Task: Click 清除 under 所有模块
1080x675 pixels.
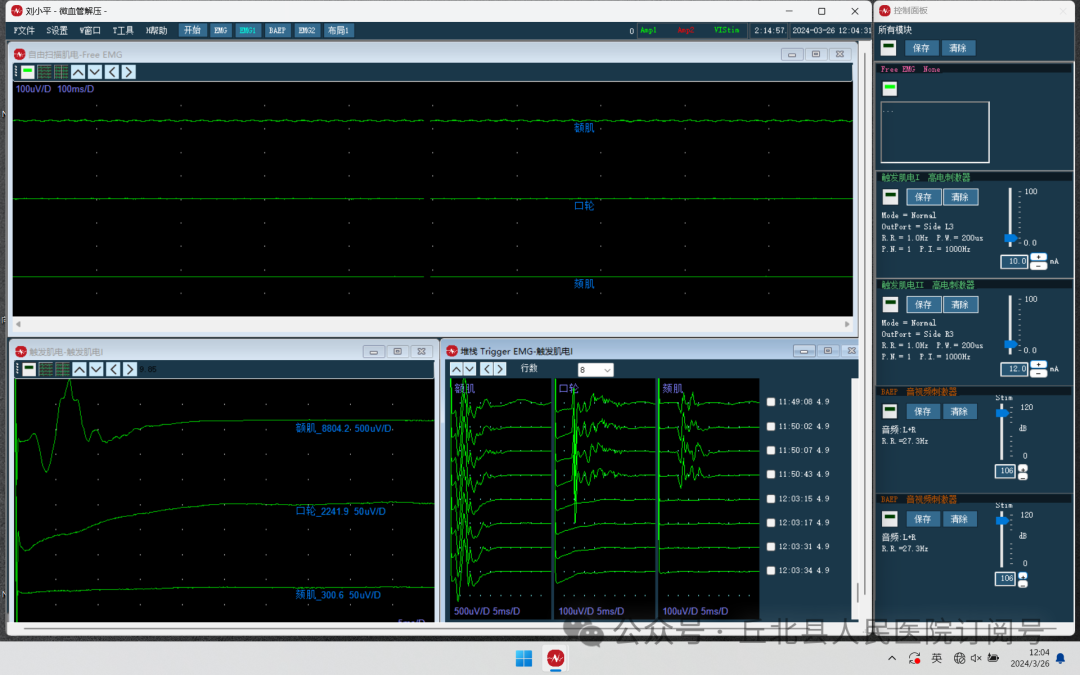Action: tap(957, 48)
